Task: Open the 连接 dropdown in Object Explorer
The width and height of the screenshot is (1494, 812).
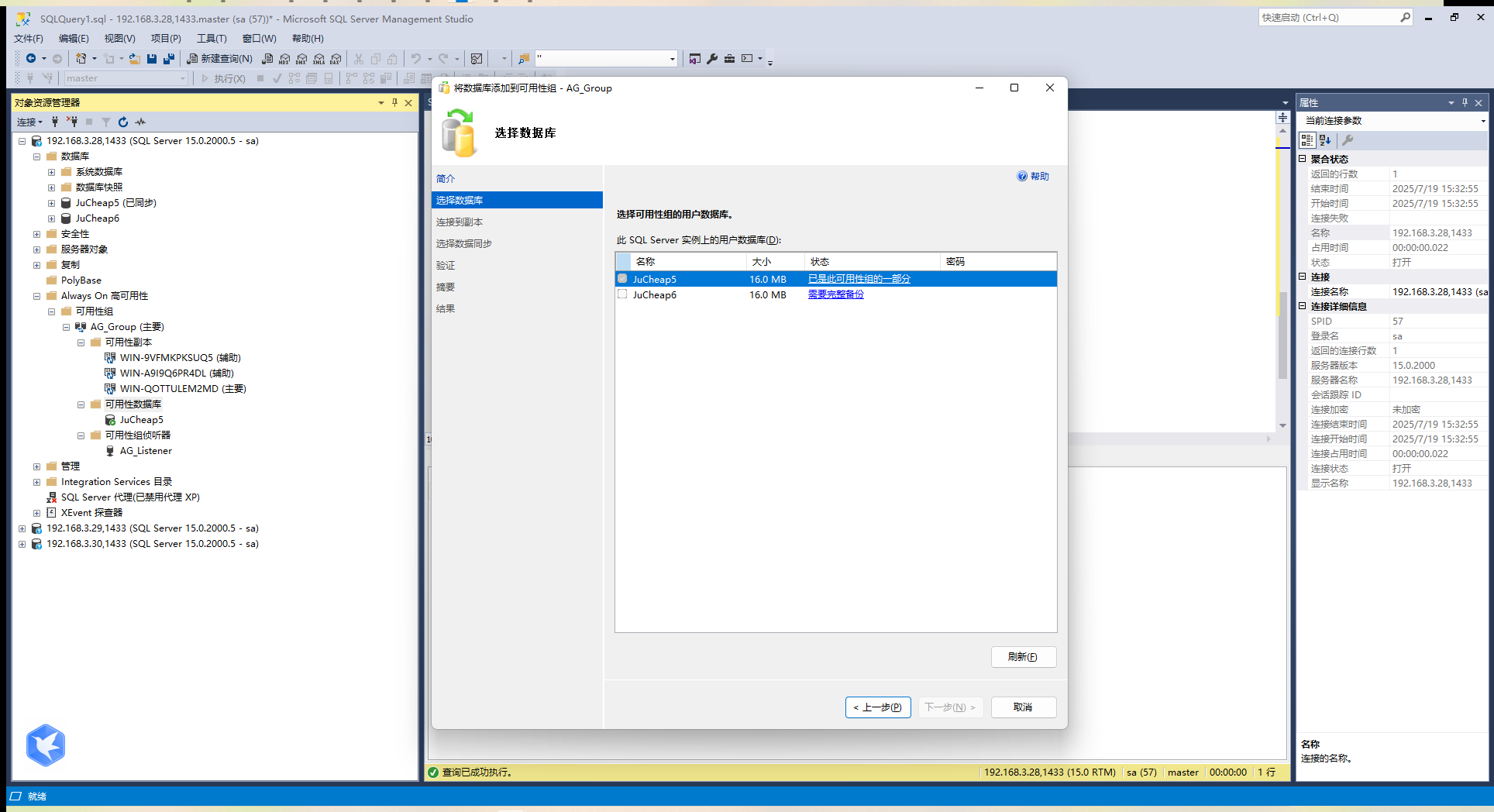Action: point(29,122)
